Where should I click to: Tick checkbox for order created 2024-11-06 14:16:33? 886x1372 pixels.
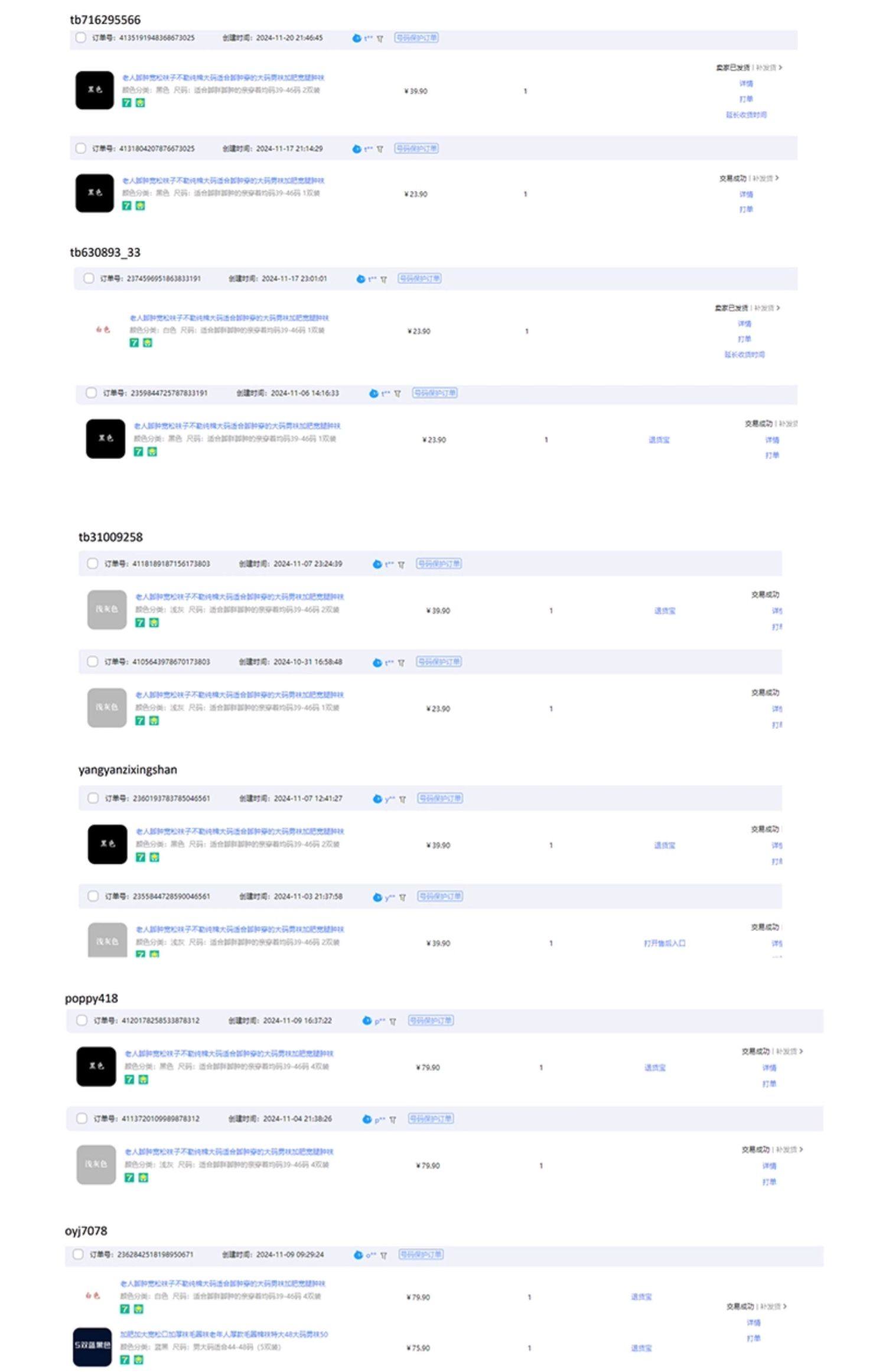(x=91, y=393)
